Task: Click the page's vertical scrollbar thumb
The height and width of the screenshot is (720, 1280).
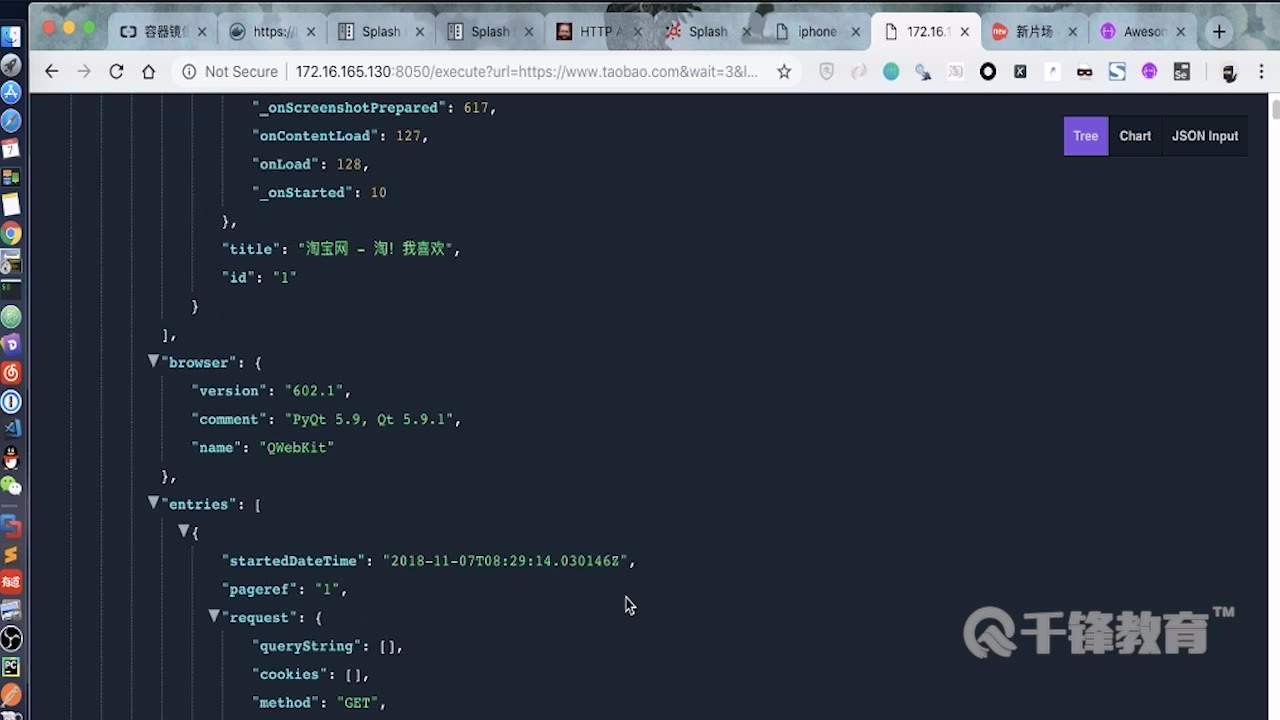Action: pos(1275,108)
